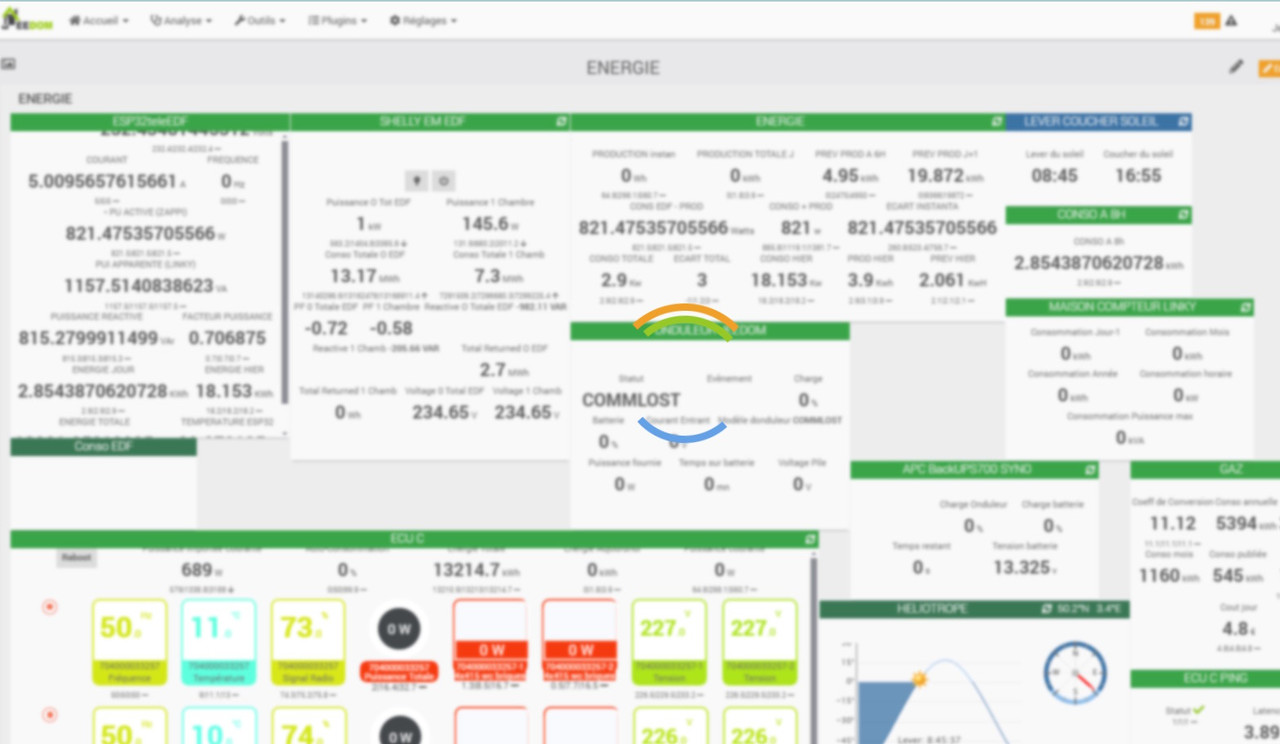Click the first red radio icon in ECU C
Viewport: 1280px width, 744px height.
49,607
